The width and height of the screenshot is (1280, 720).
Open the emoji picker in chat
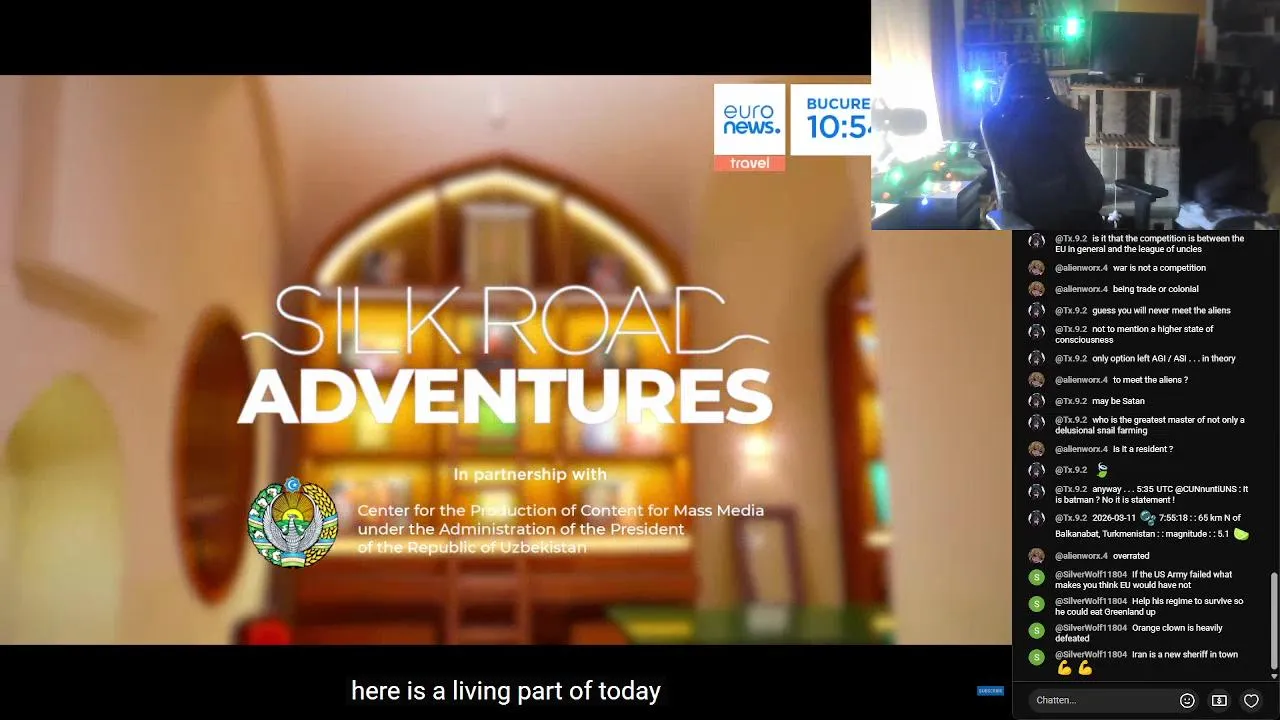[x=1187, y=701]
